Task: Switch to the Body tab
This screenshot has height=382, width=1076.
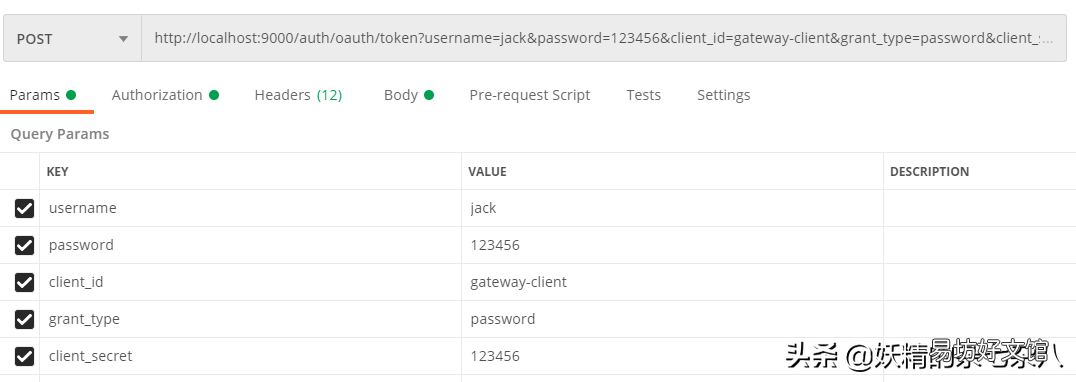Action: point(408,95)
